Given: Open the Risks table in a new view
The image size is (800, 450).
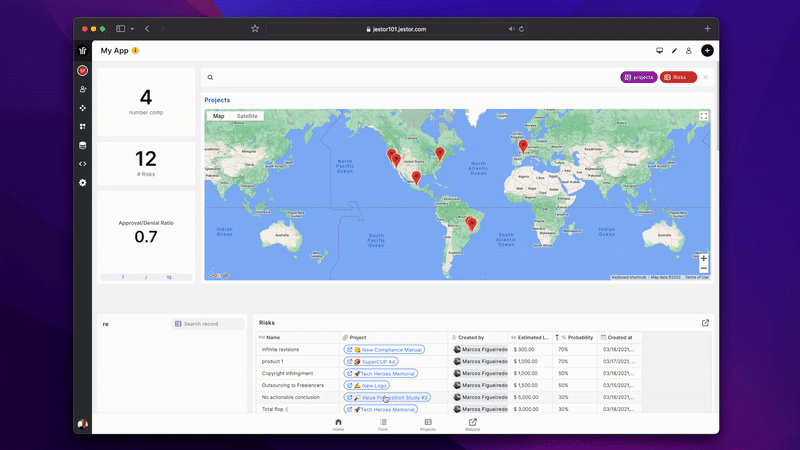Looking at the screenshot, I should pyautogui.click(x=706, y=322).
